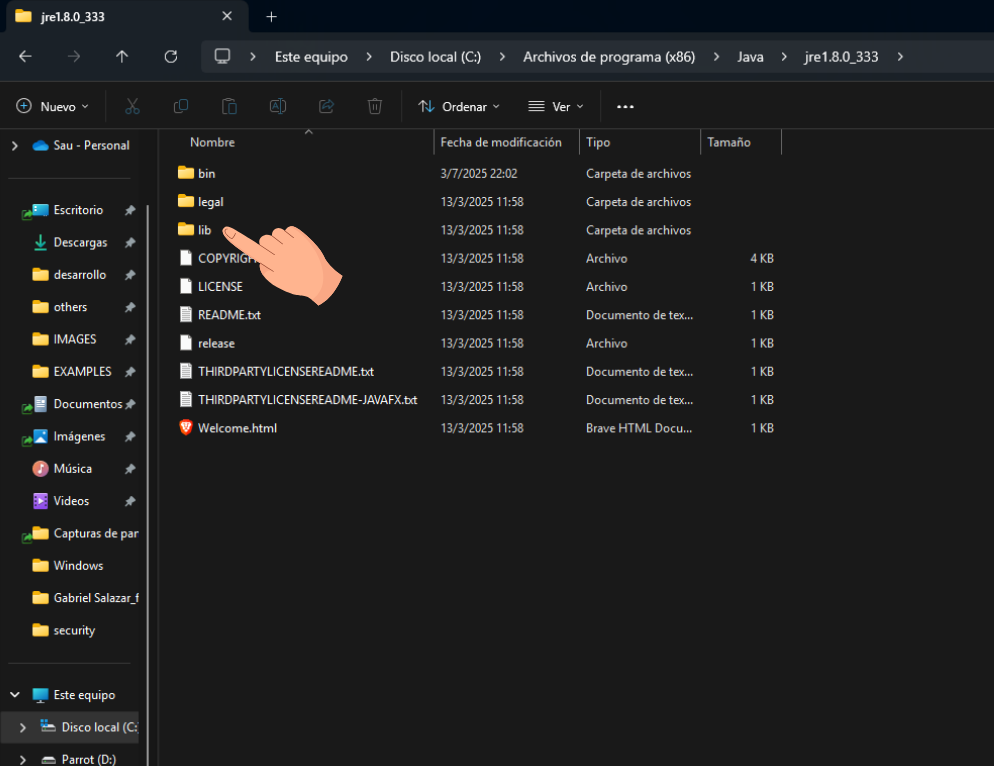Image resolution: width=994 pixels, height=766 pixels.
Task: Expand the Parrot (D:) tree node
Action: tap(23, 760)
